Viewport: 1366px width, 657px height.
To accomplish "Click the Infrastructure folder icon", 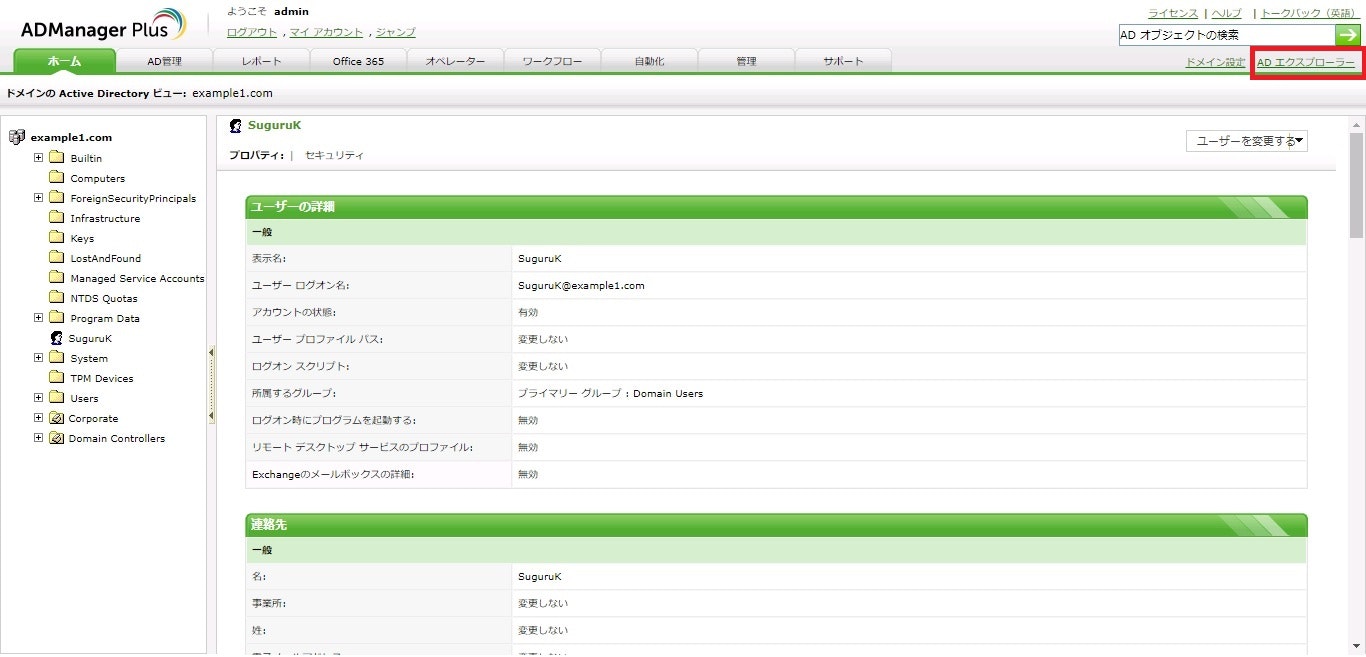I will [x=57, y=218].
